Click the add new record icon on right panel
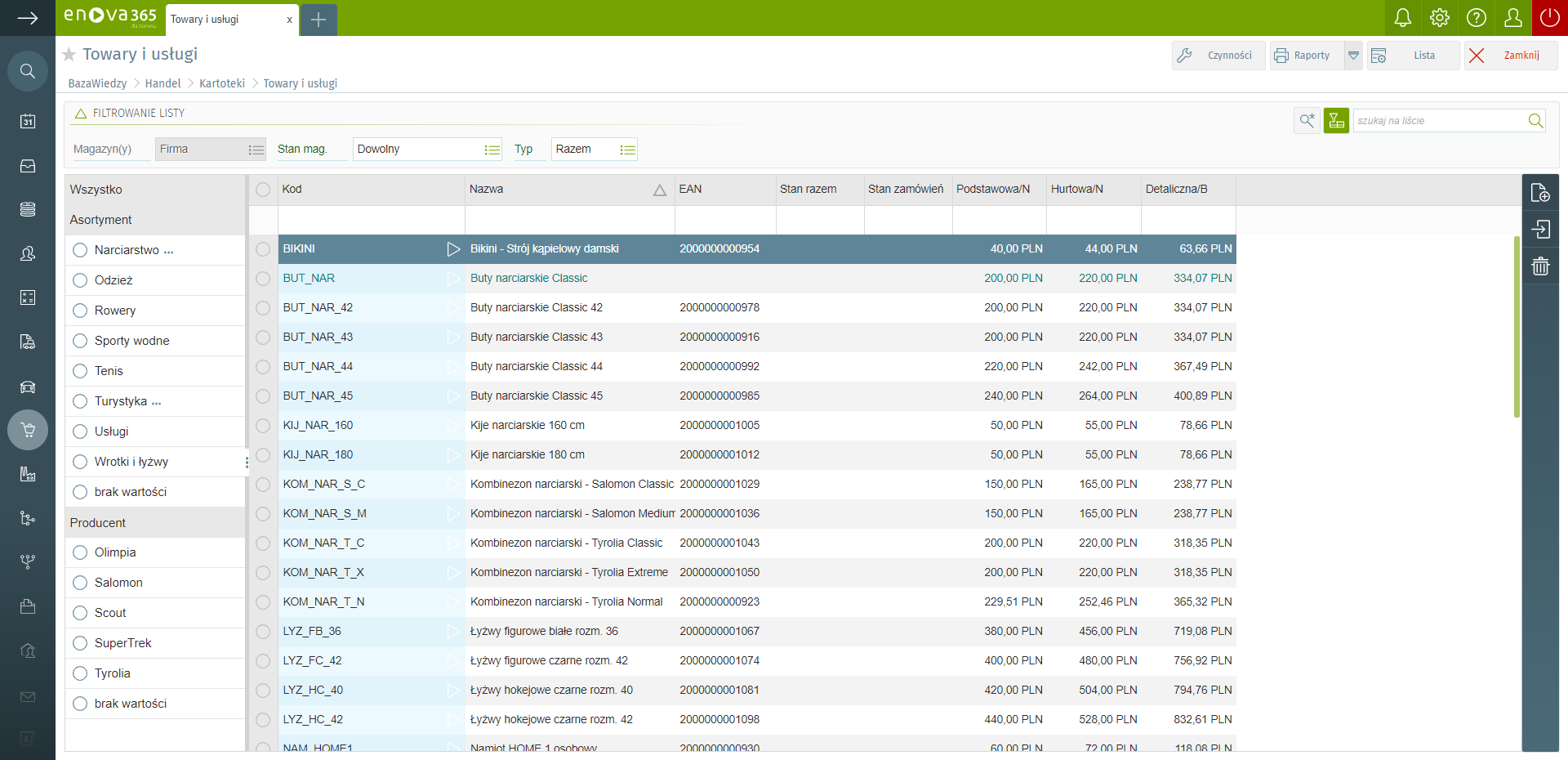Image resolution: width=1568 pixels, height=760 pixels. 1540,193
